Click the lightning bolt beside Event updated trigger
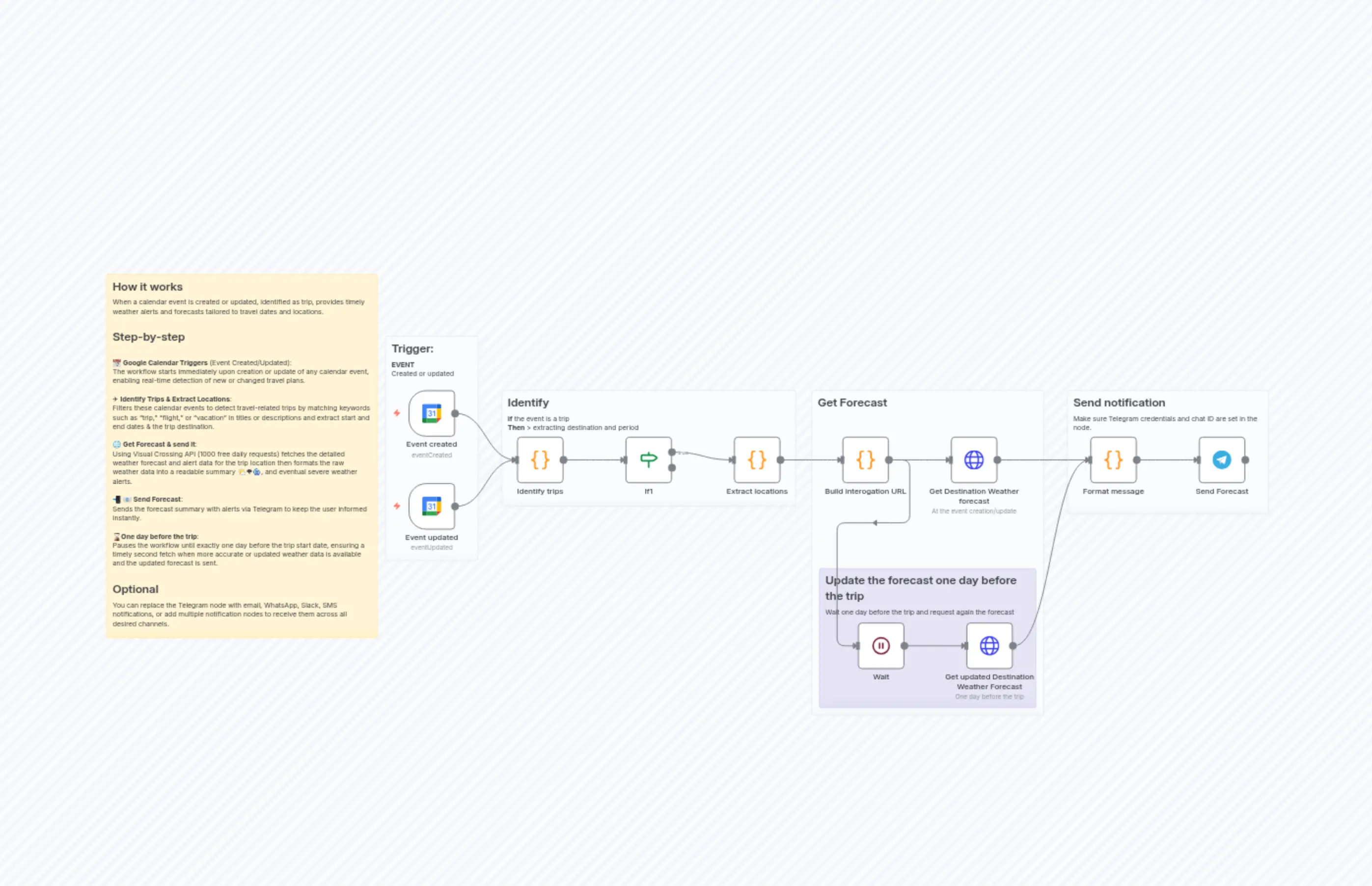This screenshot has height=886, width=1372. (x=397, y=506)
